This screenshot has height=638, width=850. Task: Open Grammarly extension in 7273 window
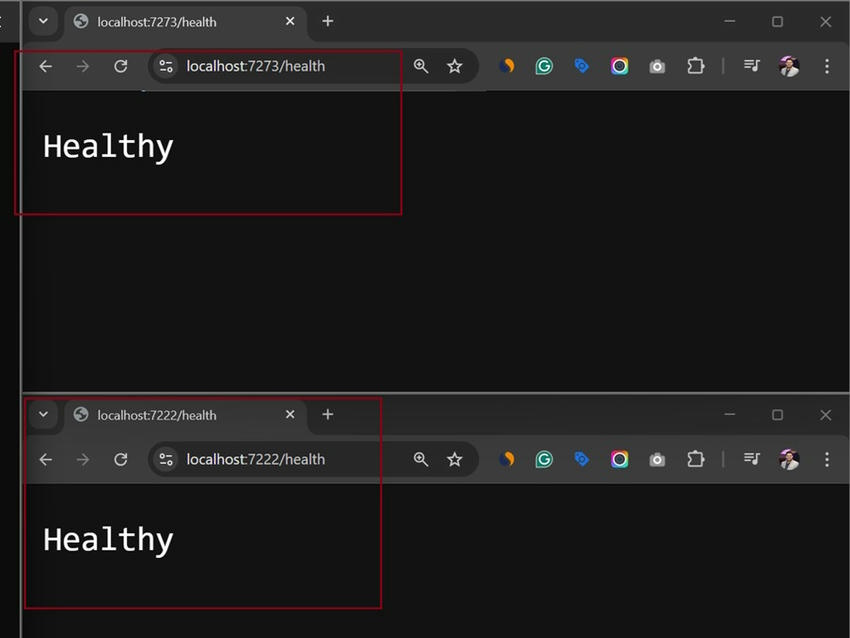click(544, 66)
